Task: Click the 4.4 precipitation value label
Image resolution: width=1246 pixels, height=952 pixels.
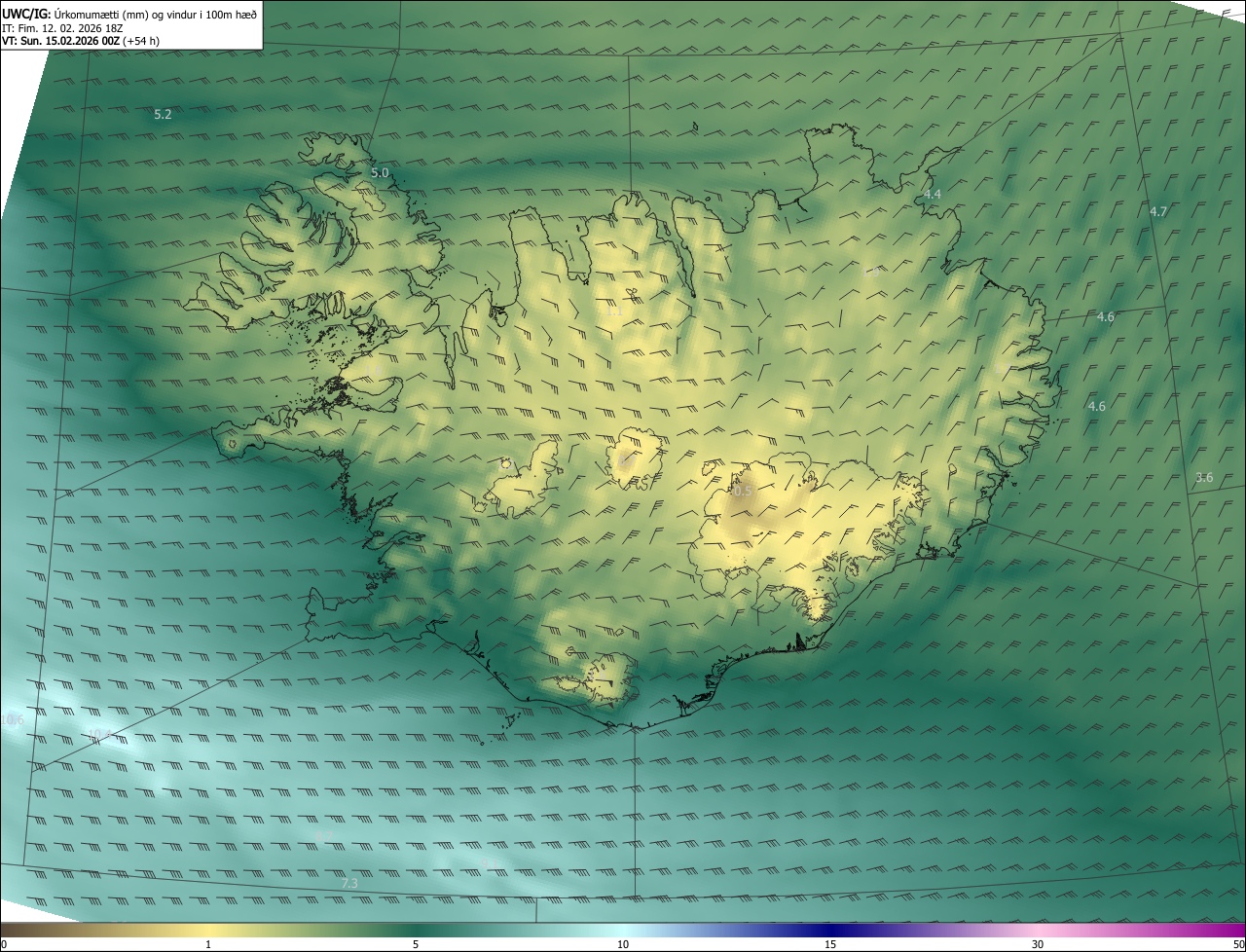Action: [933, 195]
